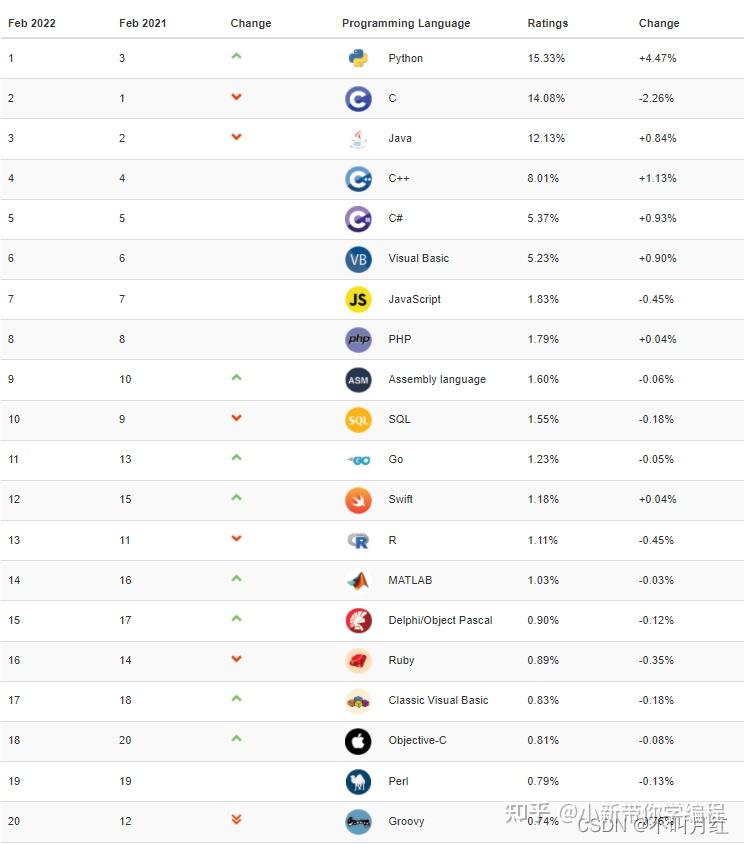The height and width of the screenshot is (844, 744).
Task: Click the Delphi/Object Pascal name
Action: click(440, 620)
